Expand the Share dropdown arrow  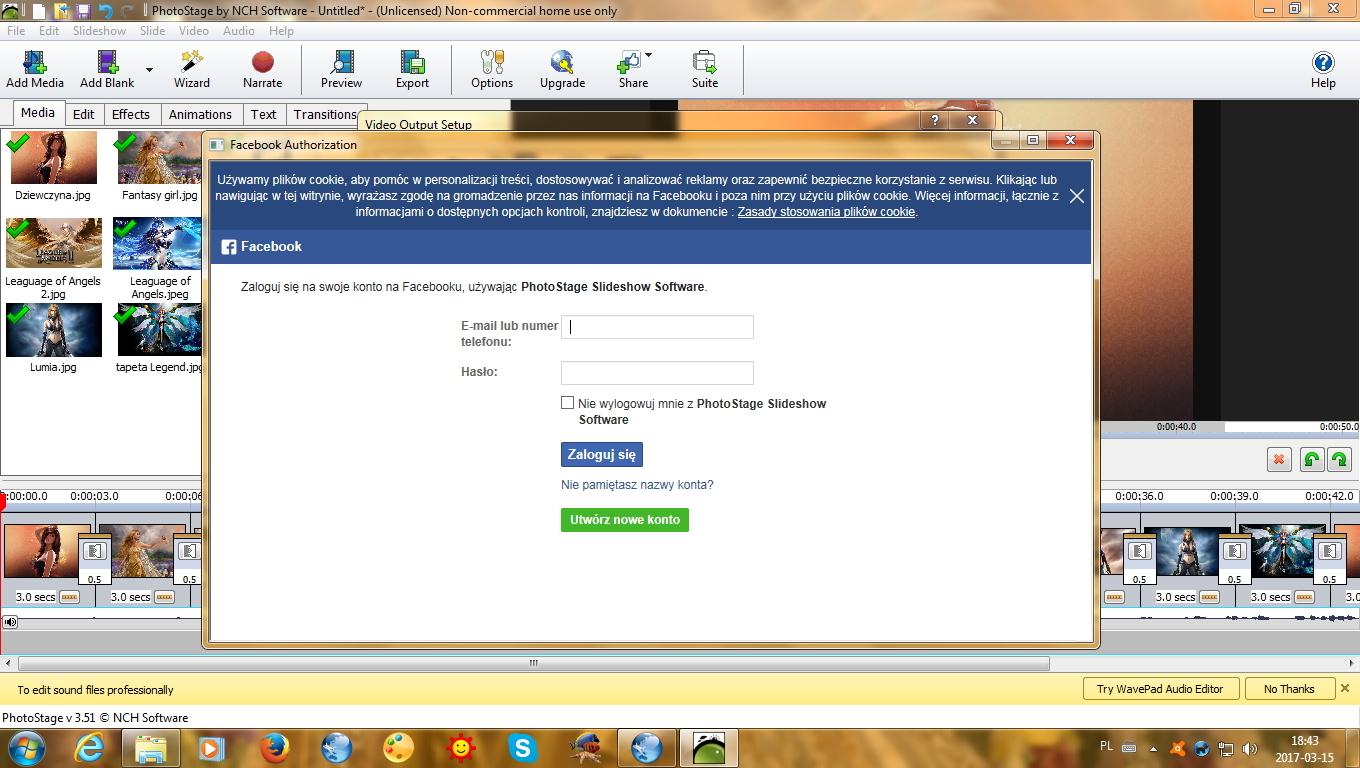tap(649, 55)
